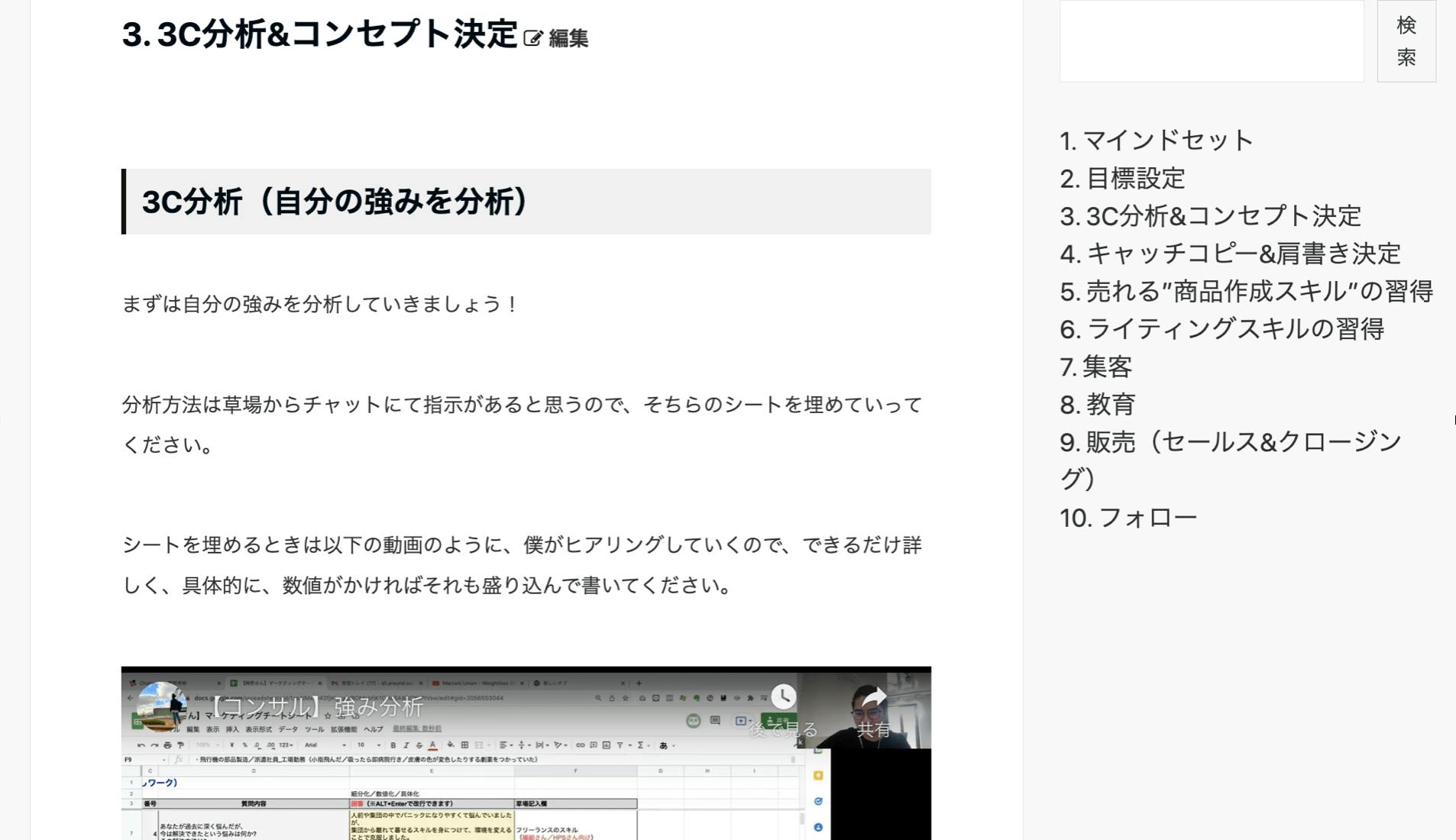Open the channel avatar on the video
The height and width of the screenshot is (840, 1456).
(161, 706)
